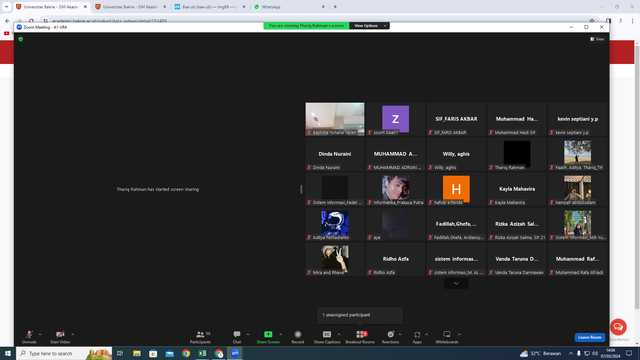The image size is (640, 360).
Task: Open the Whiteboards tool
Action: pyautogui.click(x=447, y=337)
